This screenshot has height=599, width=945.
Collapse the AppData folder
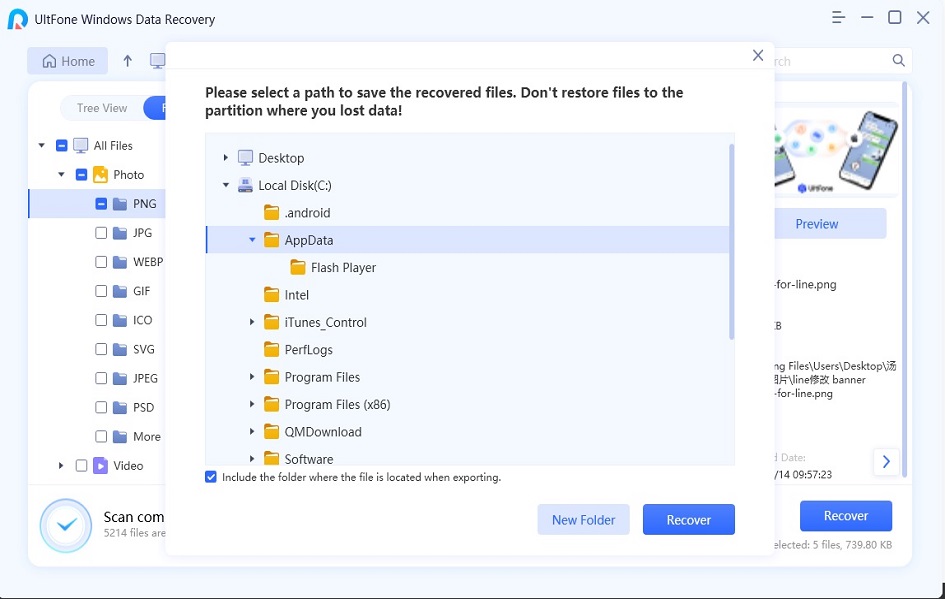[252, 240]
